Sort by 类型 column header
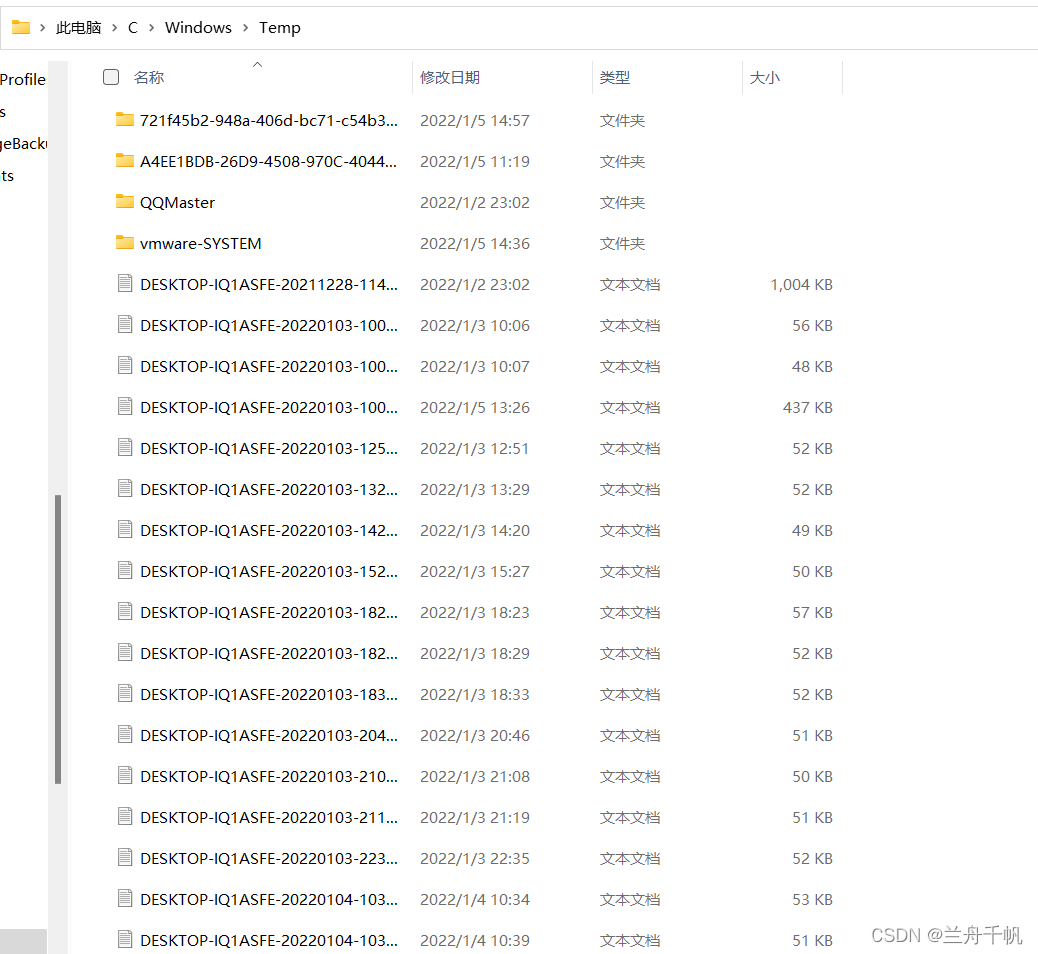 click(614, 77)
